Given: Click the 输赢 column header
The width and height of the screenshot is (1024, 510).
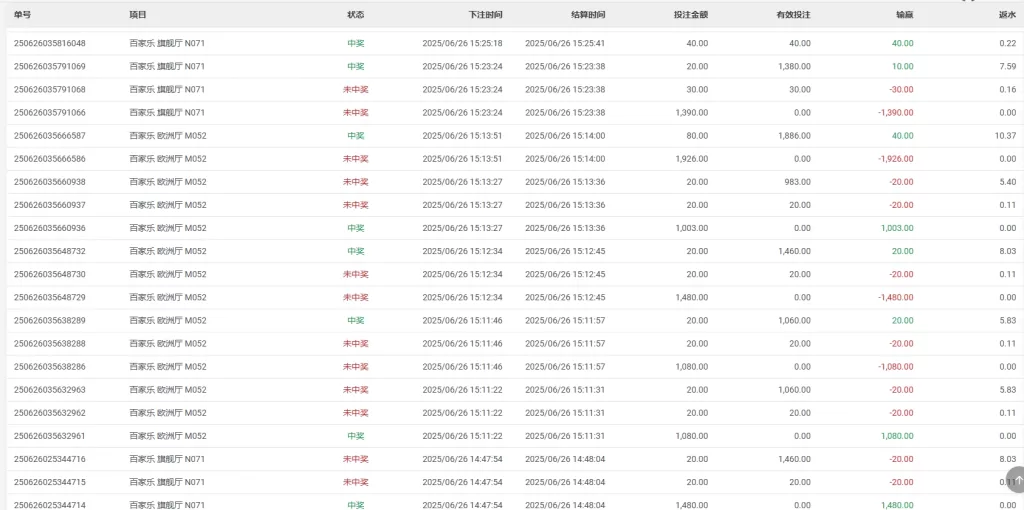Looking at the screenshot, I should [x=905, y=14].
